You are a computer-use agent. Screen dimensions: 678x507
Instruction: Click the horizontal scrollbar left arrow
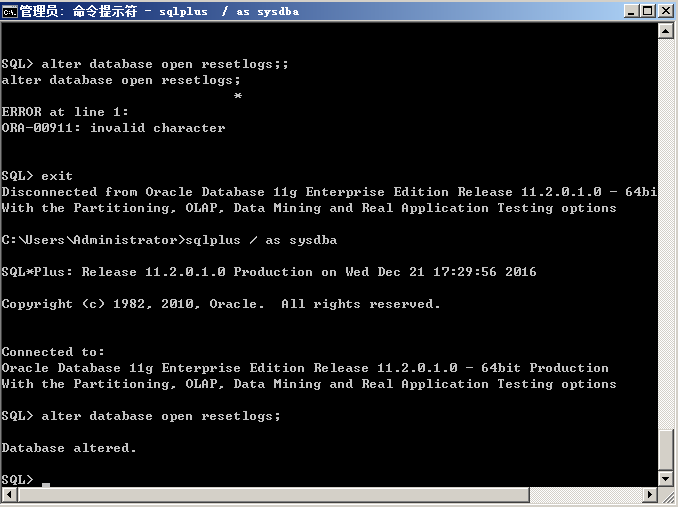9,494
